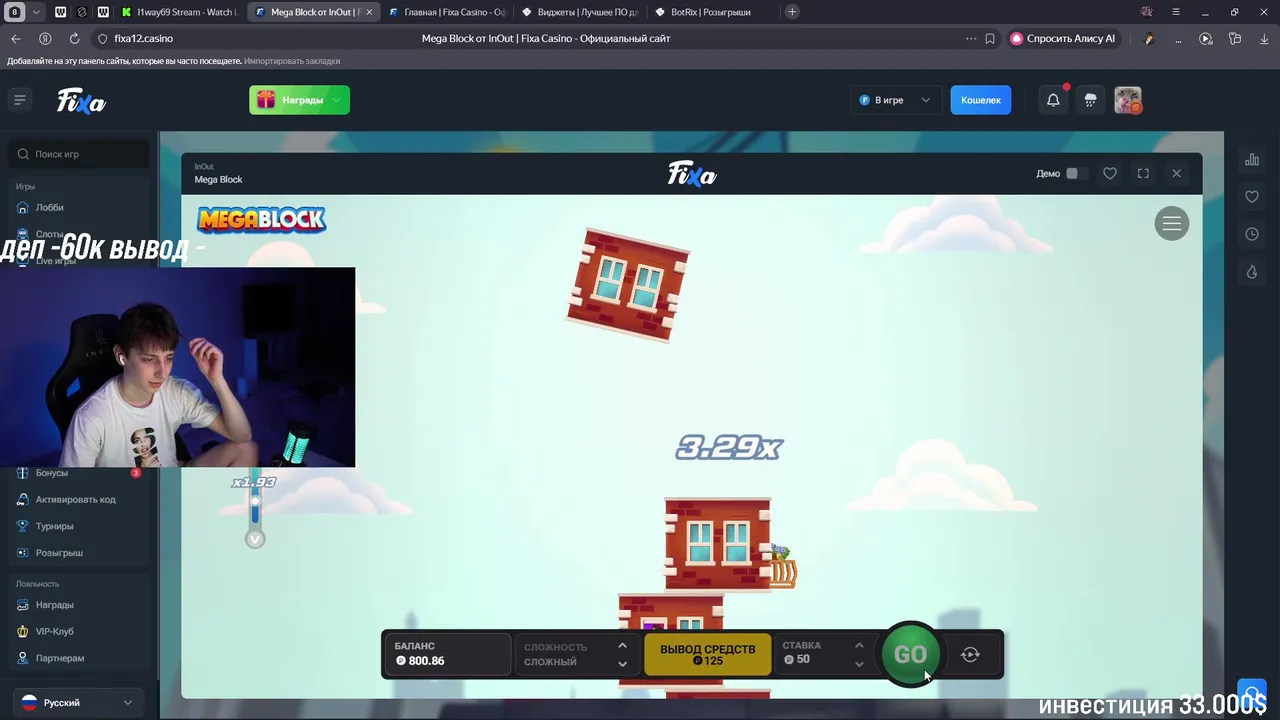
Task: Open the Спросить Алису AI assistant
Action: coord(1062,39)
